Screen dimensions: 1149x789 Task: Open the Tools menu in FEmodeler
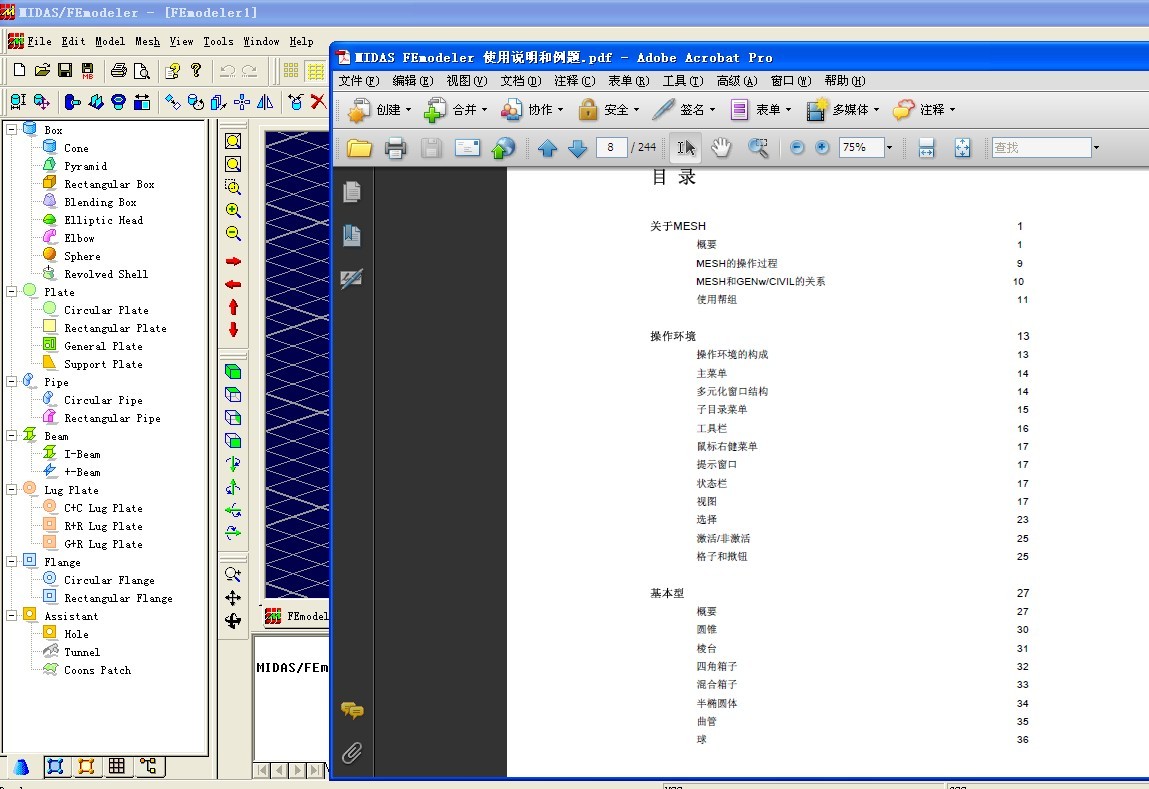(218, 42)
